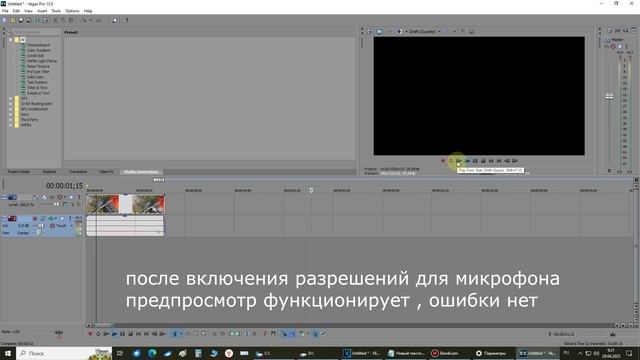Toggle Enable Snapping in timeline toolbar
Viewport: 640px width, 360px height.
coord(284,334)
